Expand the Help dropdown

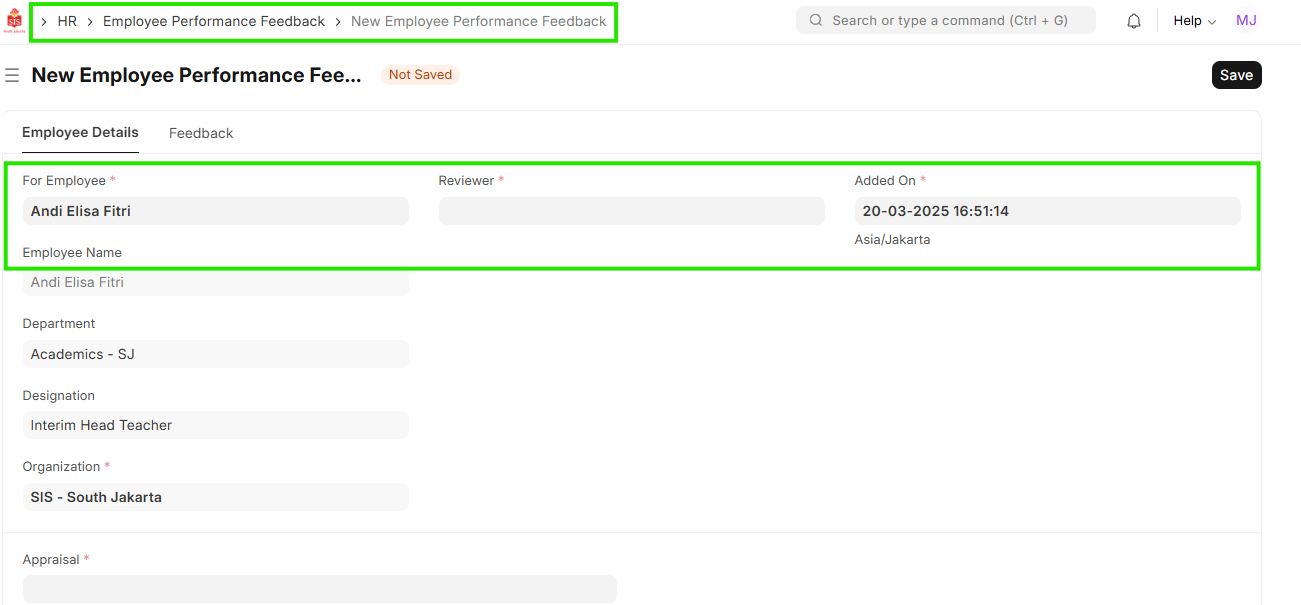point(1194,21)
